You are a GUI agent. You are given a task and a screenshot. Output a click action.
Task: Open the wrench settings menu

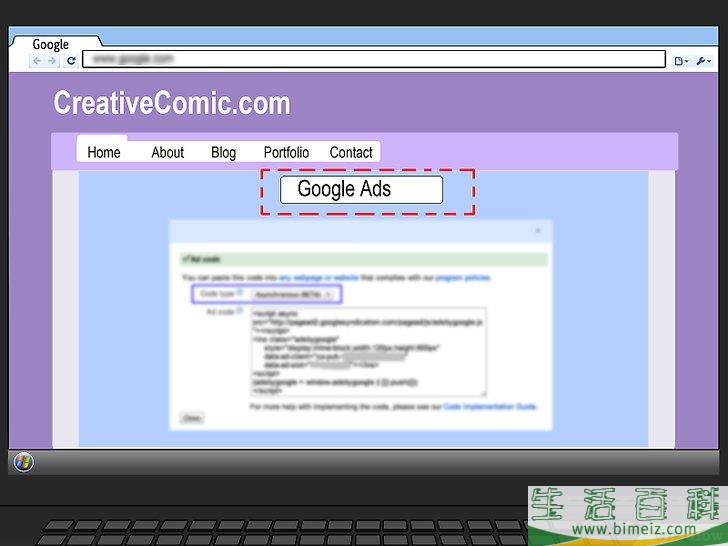(703, 61)
